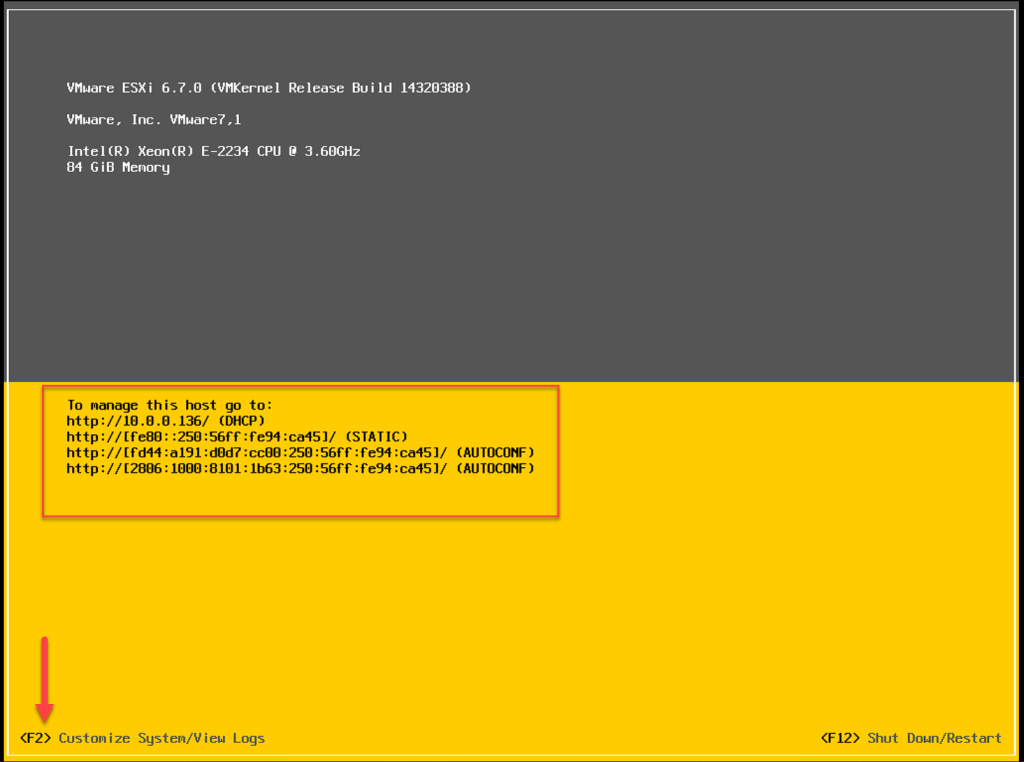Open Customize System/View Logs
Image resolution: width=1024 pixels, height=762 pixels.
[161, 738]
